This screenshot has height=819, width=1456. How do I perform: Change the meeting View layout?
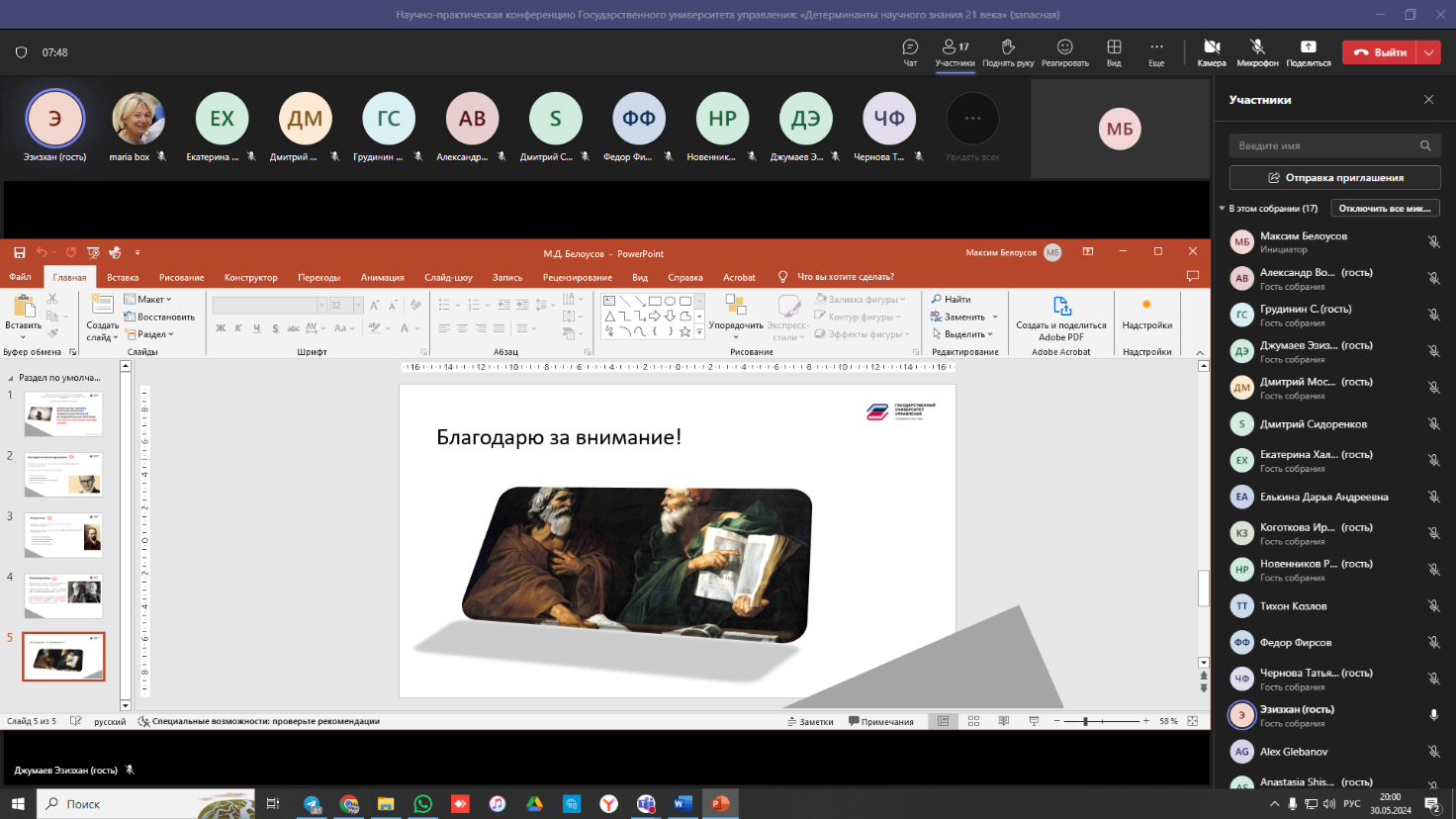click(x=1114, y=52)
